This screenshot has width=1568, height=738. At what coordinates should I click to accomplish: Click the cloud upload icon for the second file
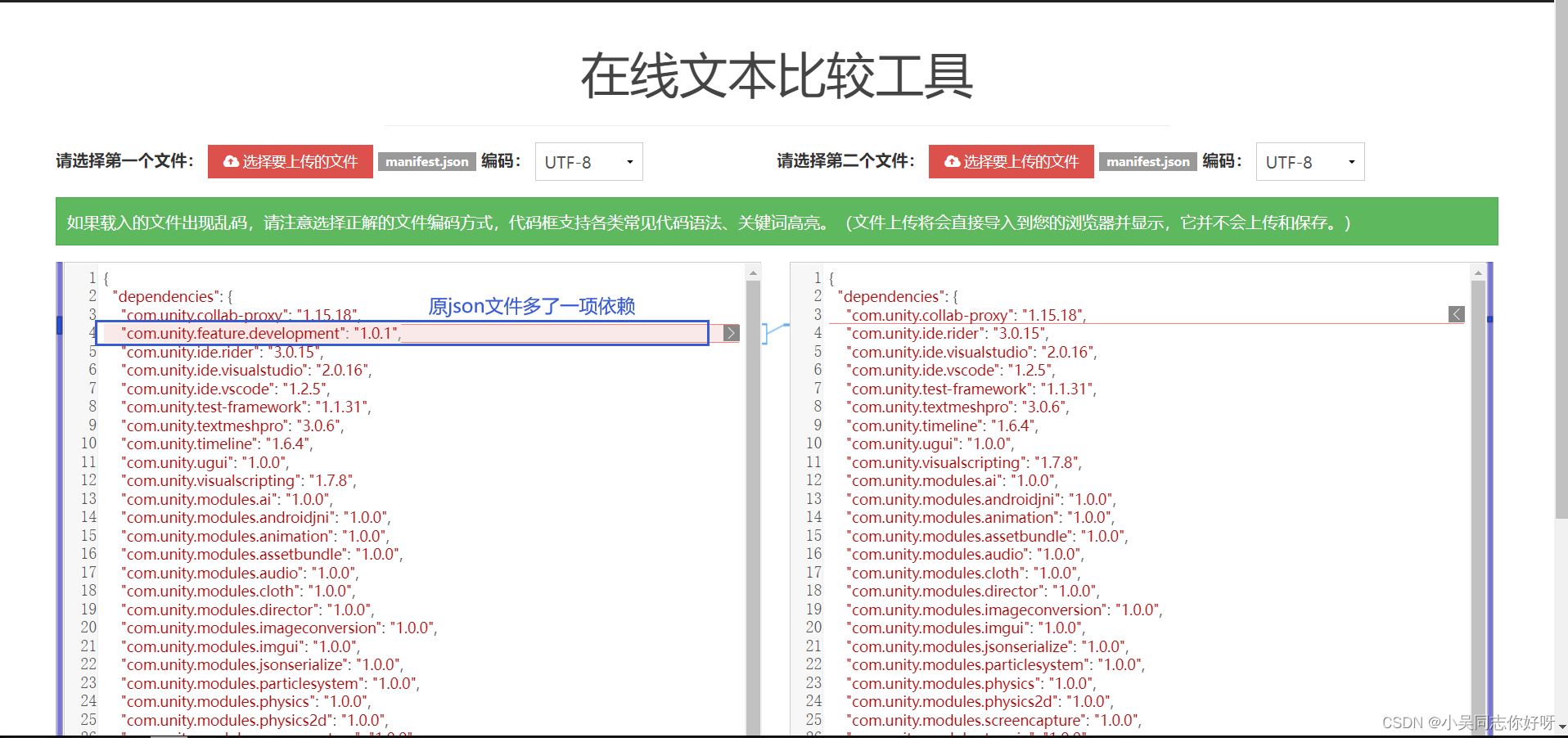(951, 161)
